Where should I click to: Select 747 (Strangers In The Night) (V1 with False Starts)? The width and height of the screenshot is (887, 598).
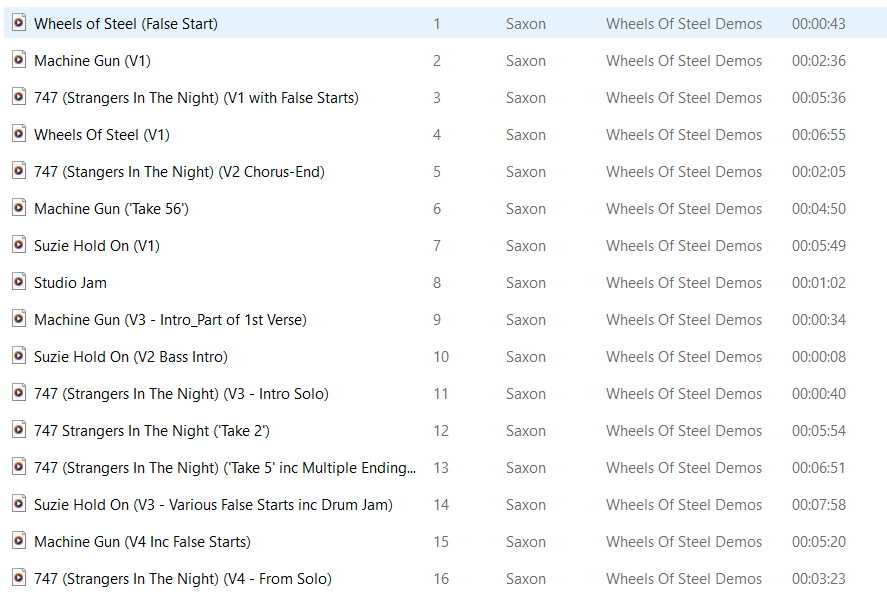click(196, 98)
